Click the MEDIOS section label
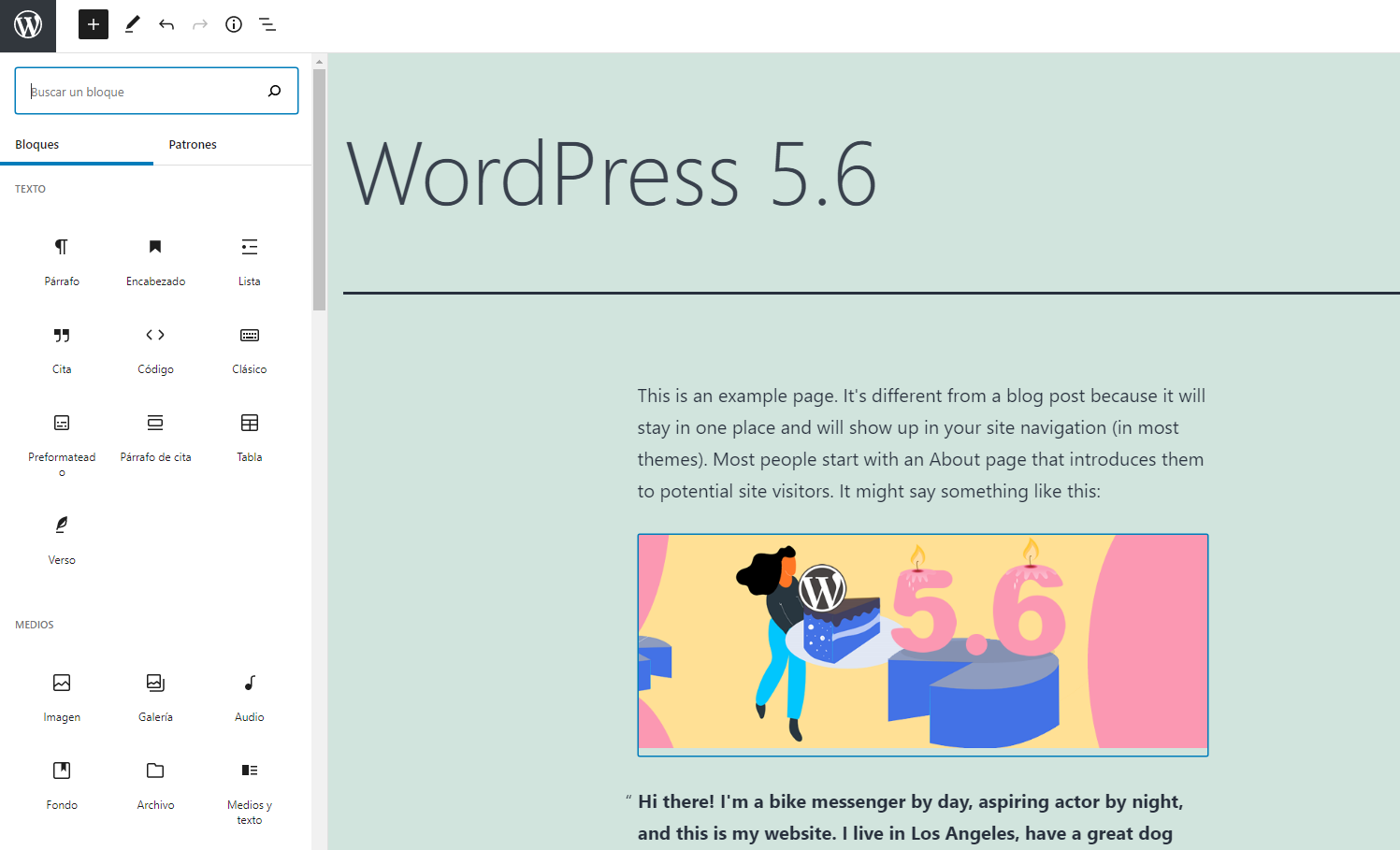The height and width of the screenshot is (850, 1400). click(x=35, y=625)
